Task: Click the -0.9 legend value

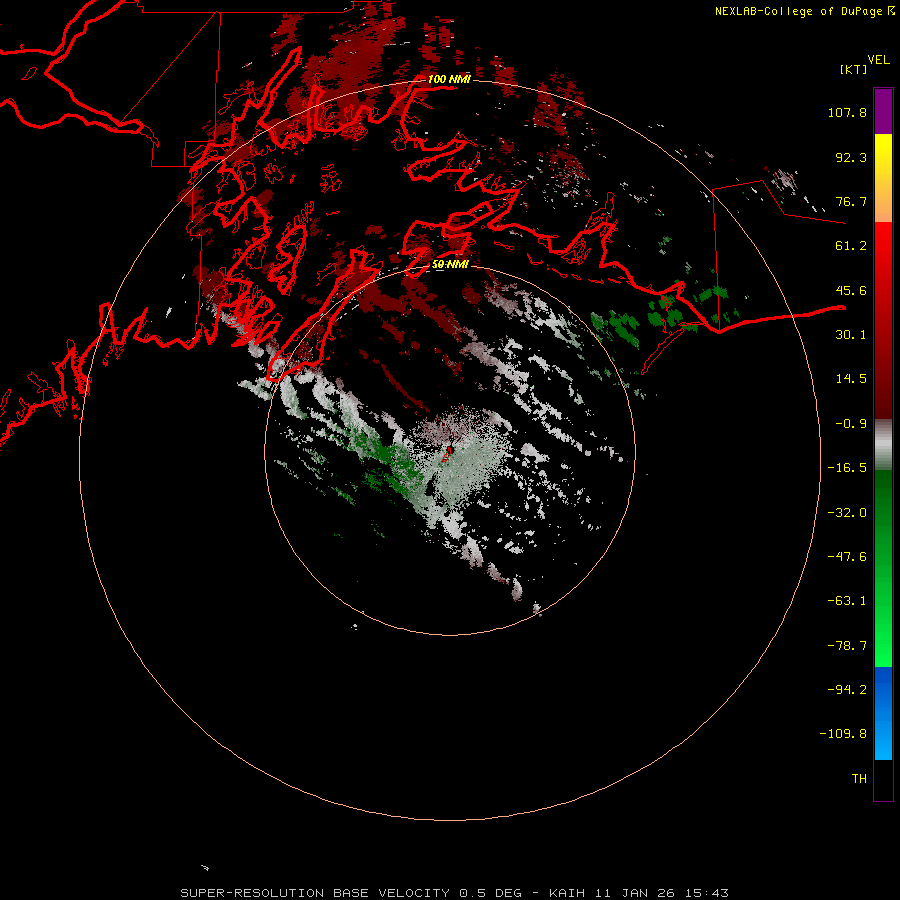Action: 851,424
